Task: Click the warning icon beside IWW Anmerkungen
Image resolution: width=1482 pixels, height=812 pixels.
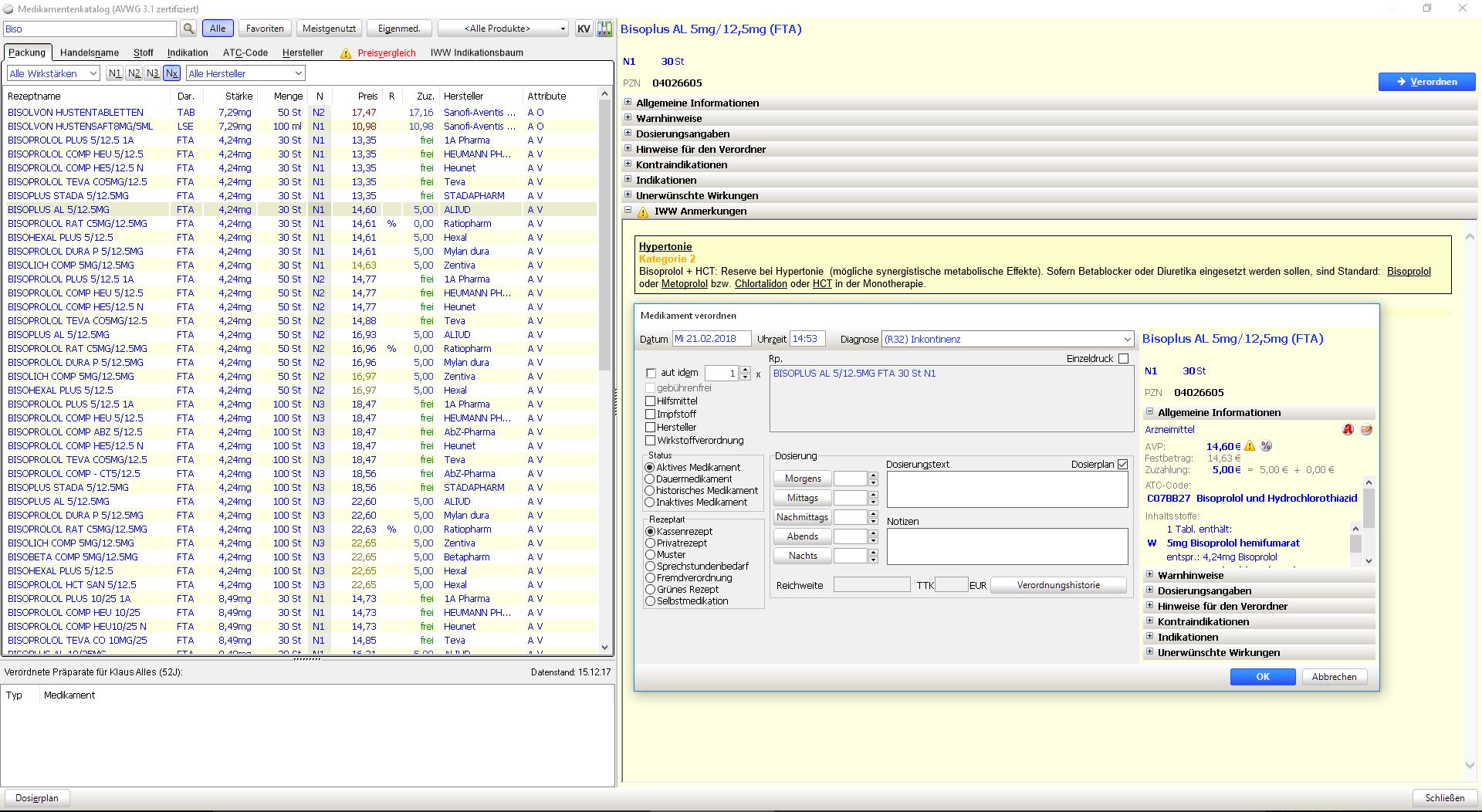Action: click(643, 211)
